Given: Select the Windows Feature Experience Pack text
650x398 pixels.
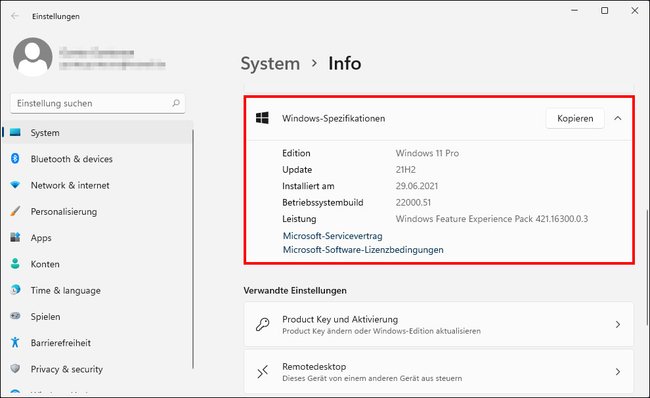Looking at the screenshot, I should (492, 219).
